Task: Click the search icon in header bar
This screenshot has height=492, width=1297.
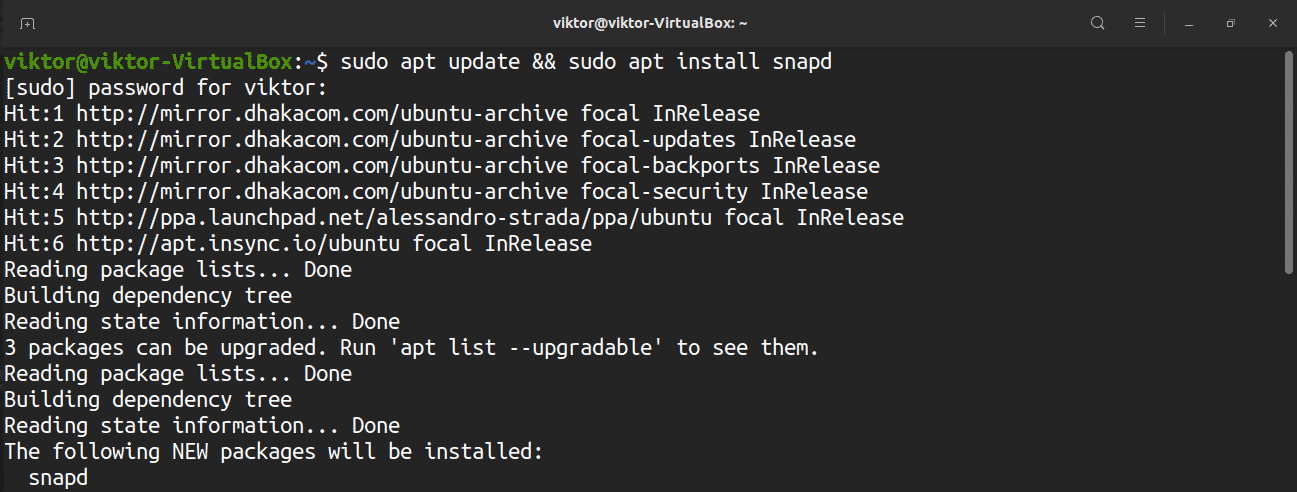Action: 1098,23
